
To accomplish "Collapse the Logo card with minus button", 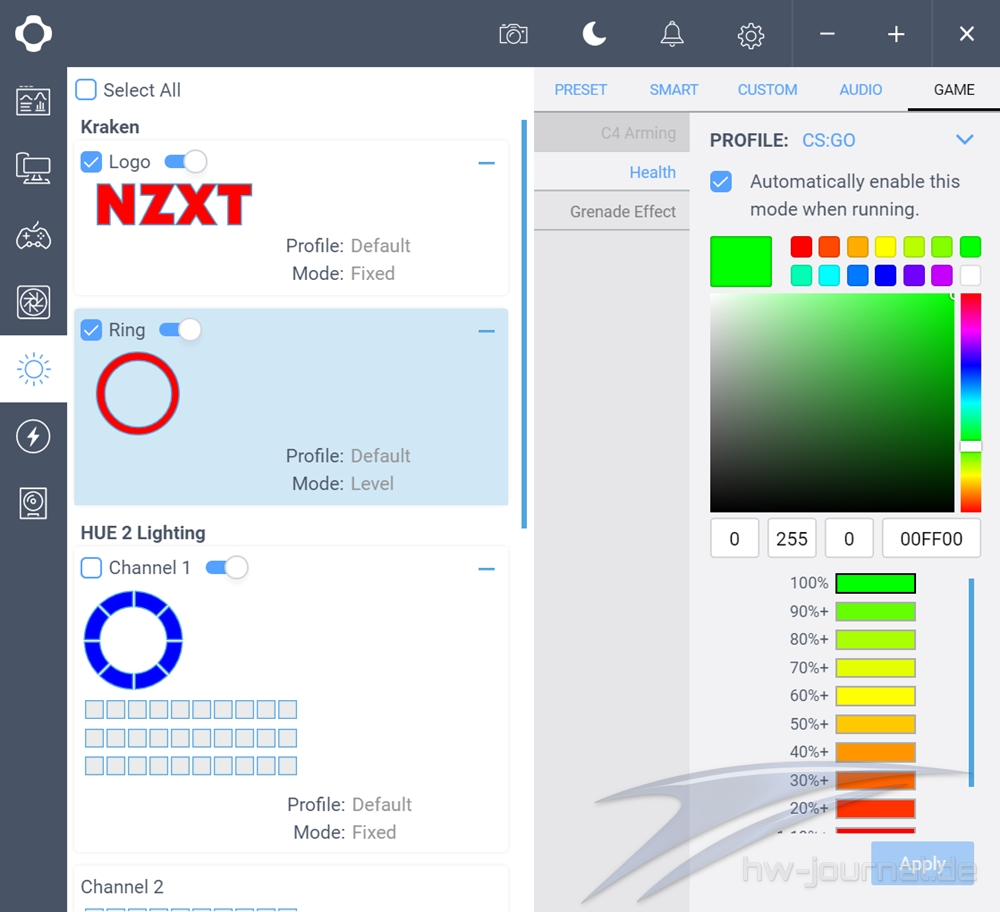I will (487, 163).
